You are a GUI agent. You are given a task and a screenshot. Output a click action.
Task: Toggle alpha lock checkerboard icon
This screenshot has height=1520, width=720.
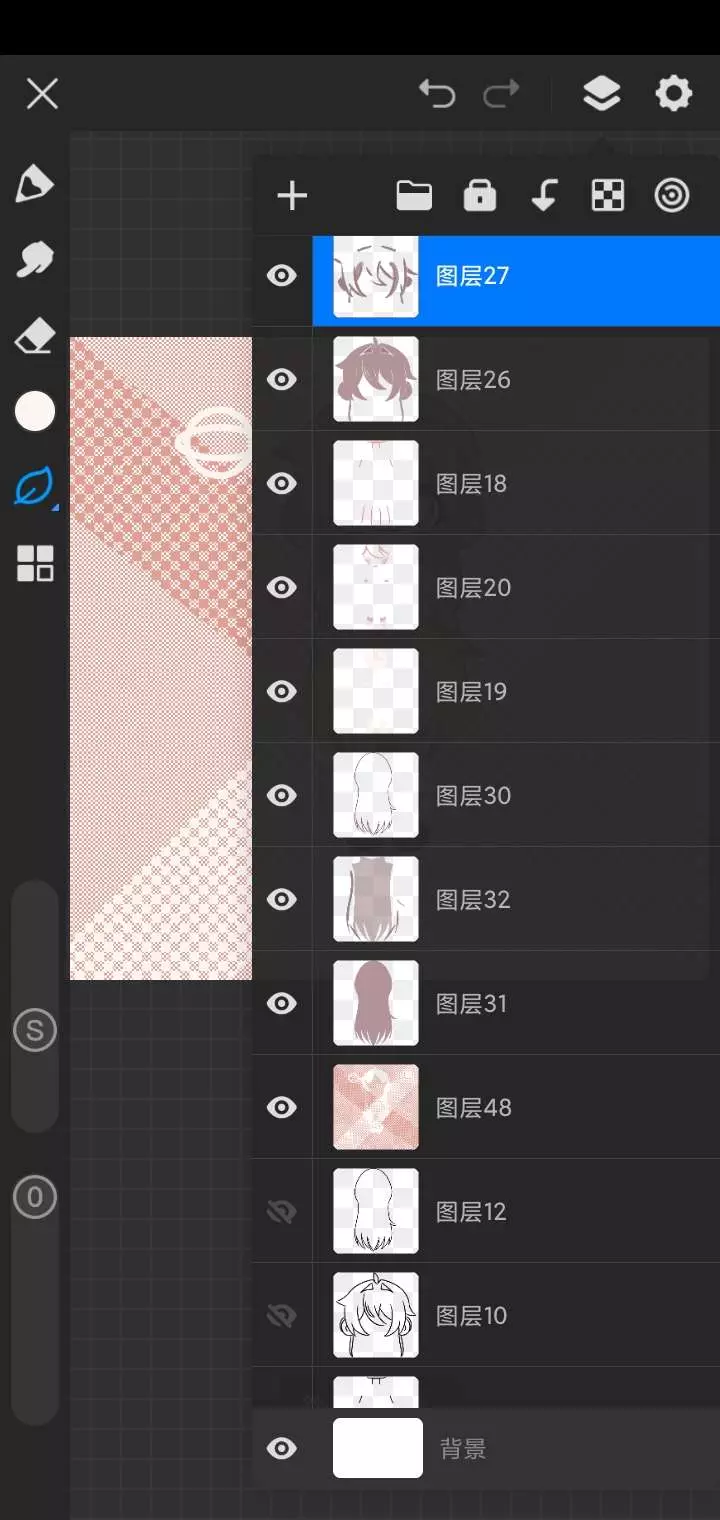608,196
